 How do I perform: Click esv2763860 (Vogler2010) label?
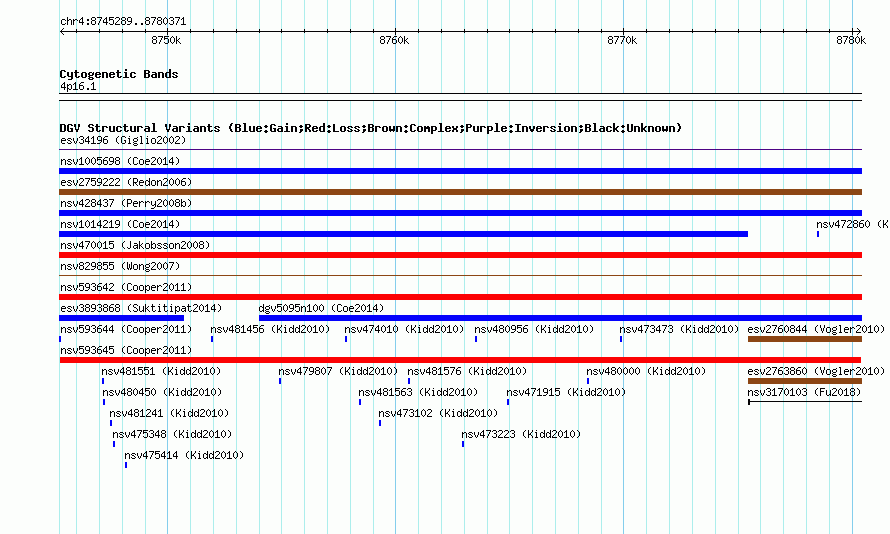pos(816,371)
